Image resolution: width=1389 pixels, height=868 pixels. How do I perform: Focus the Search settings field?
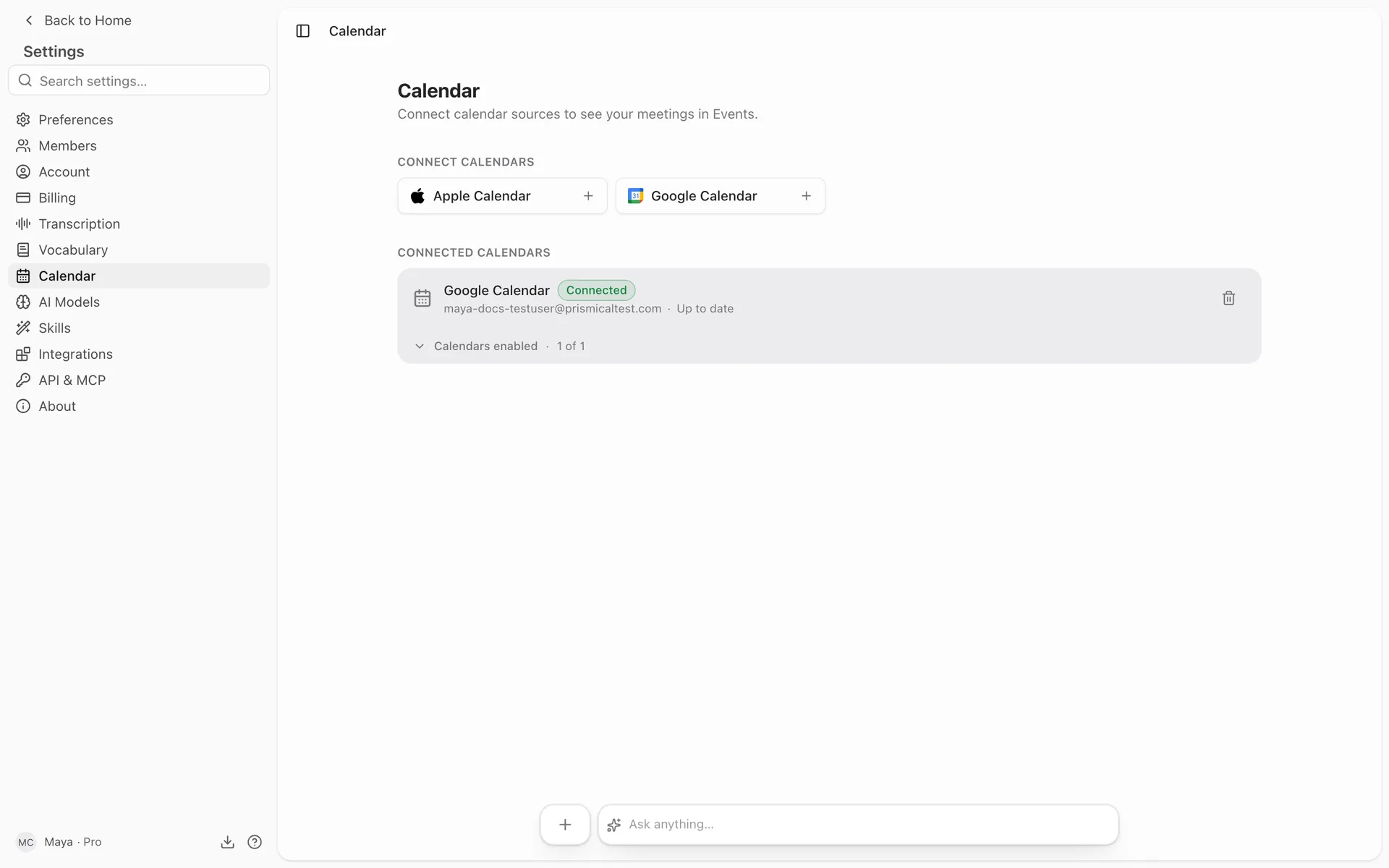pos(139,80)
